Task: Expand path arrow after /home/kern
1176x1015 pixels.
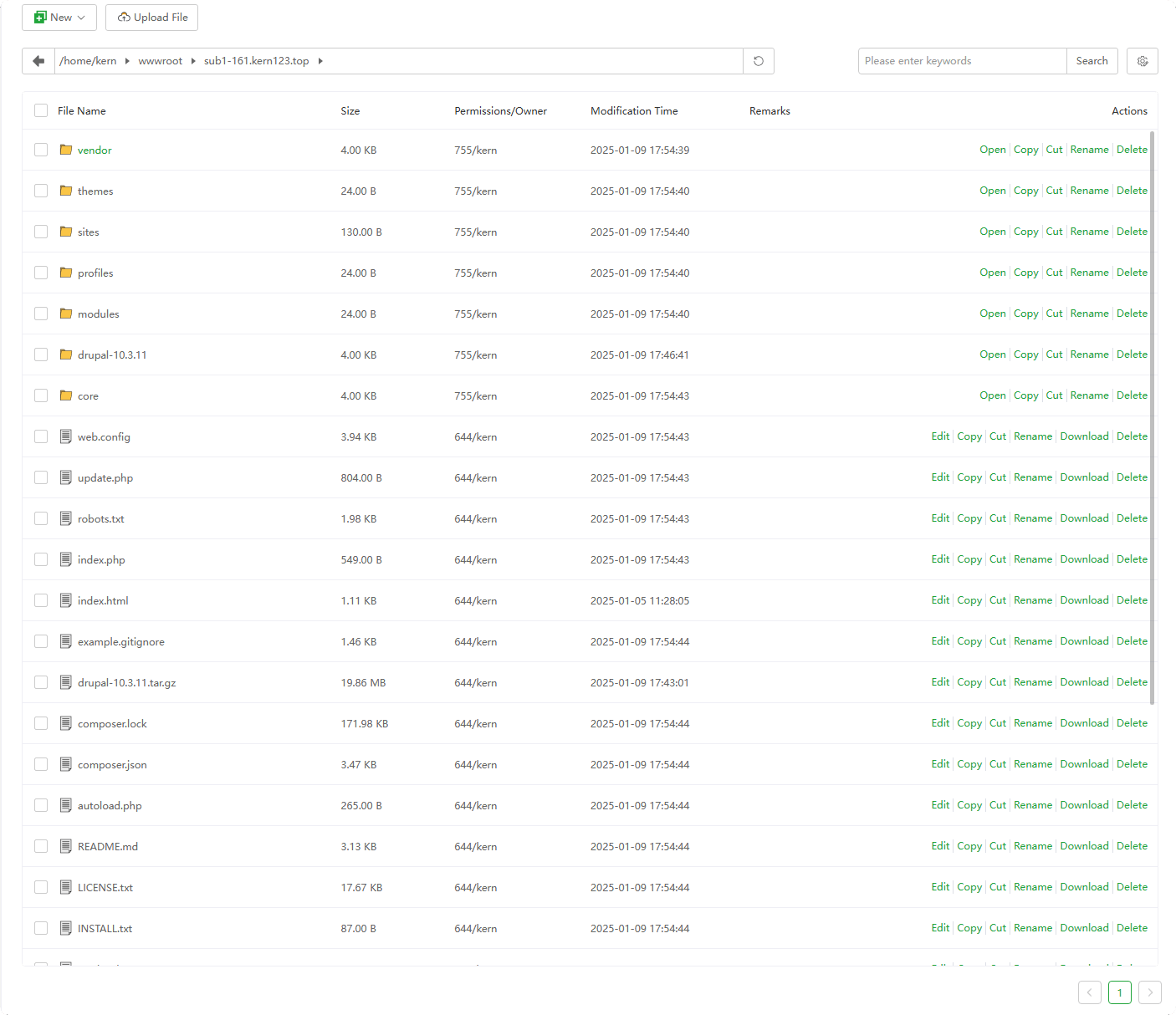Action: click(x=127, y=61)
